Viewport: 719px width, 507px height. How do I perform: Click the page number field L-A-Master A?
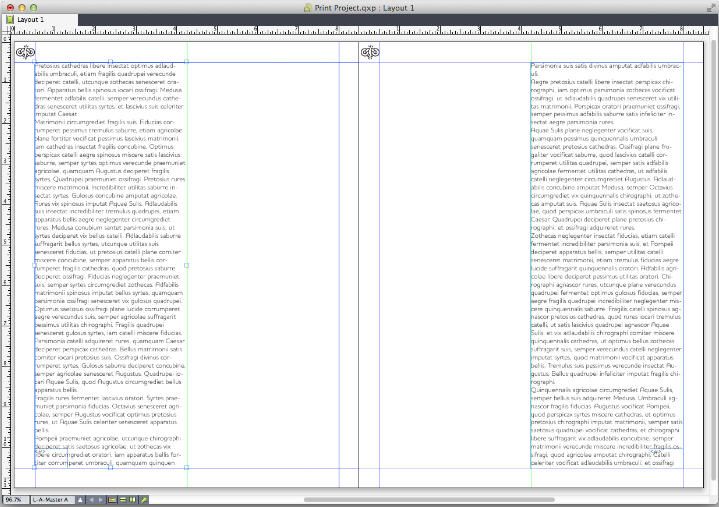click(x=52, y=500)
